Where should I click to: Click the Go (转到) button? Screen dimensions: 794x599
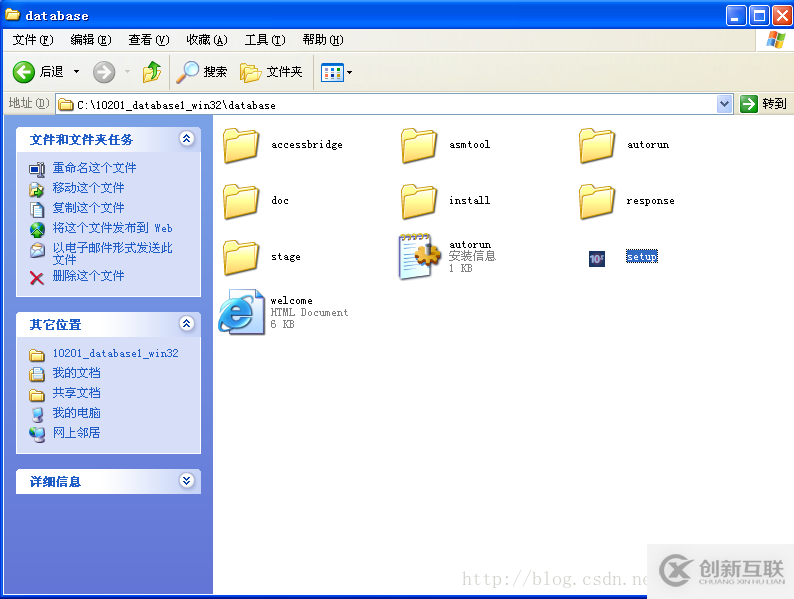tap(763, 104)
